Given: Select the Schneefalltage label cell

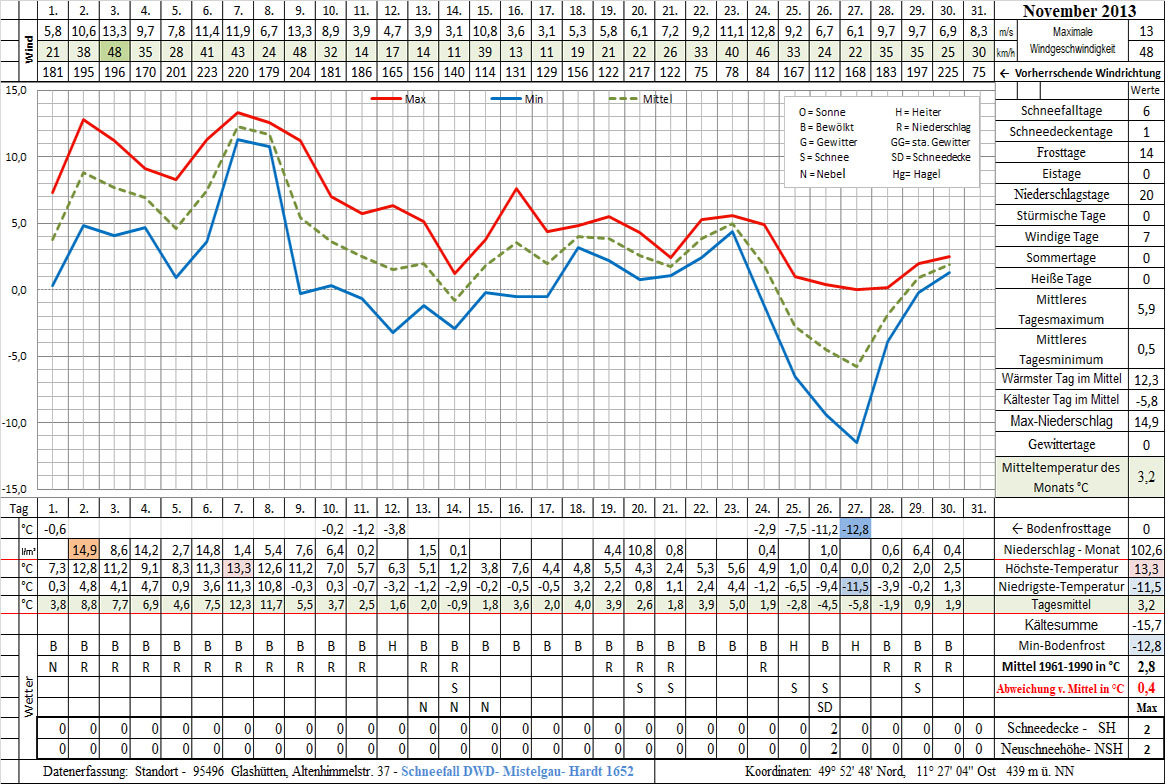Looking at the screenshot, I should [1062, 111].
